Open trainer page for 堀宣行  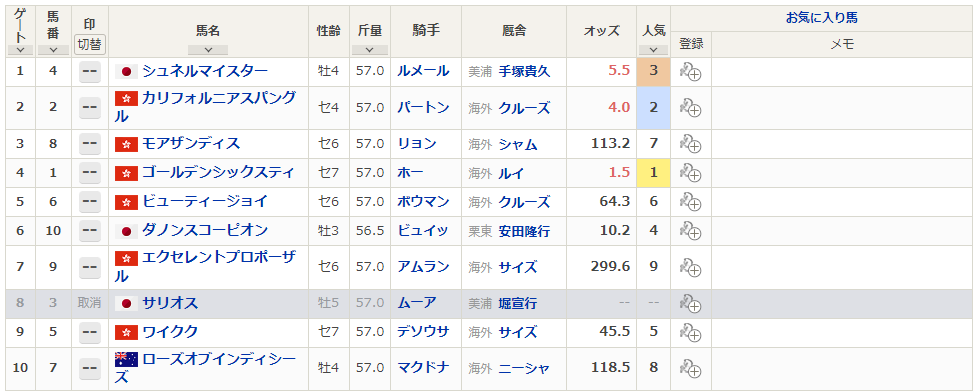pyautogui.click(x=518, y=304)
